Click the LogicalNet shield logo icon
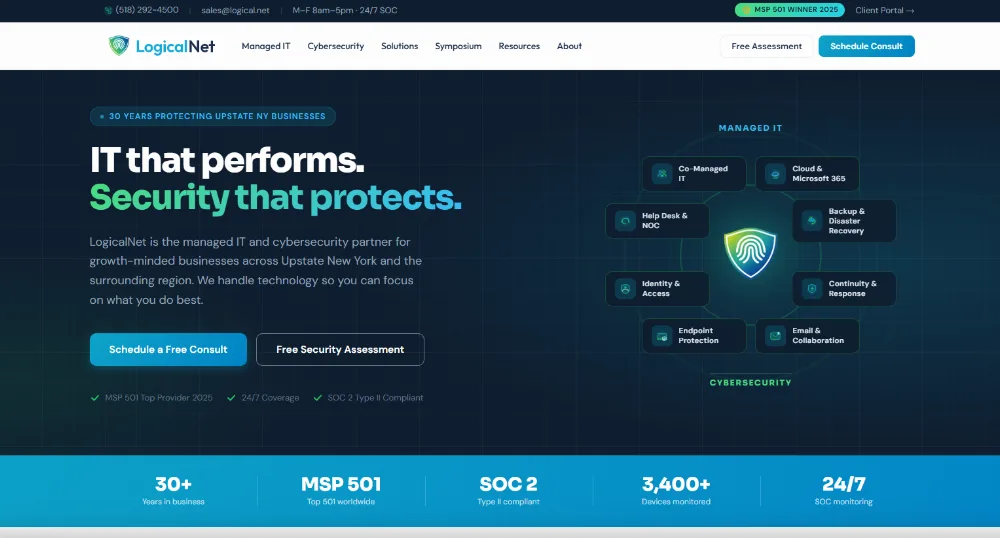 [x=119, y=45]
